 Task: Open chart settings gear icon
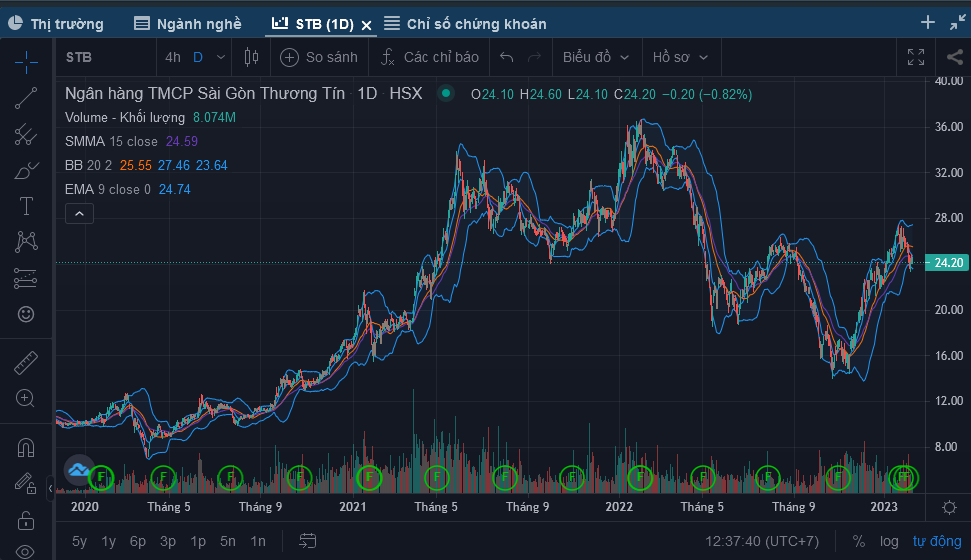tap(949, 508)
